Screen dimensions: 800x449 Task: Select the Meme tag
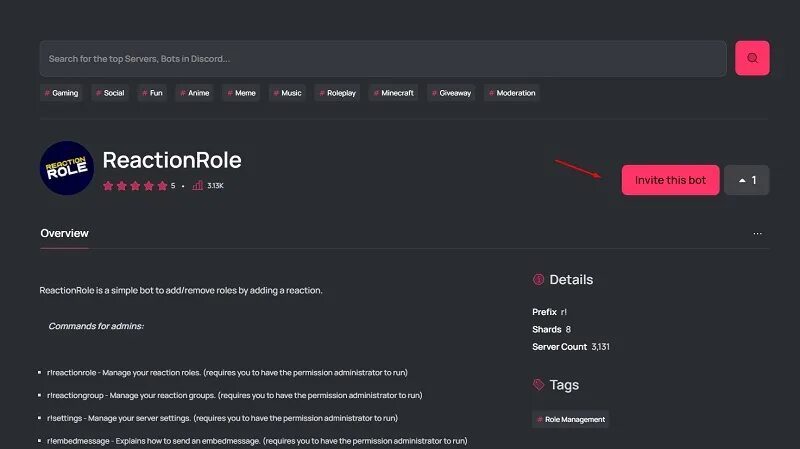[x=241, y=93]
